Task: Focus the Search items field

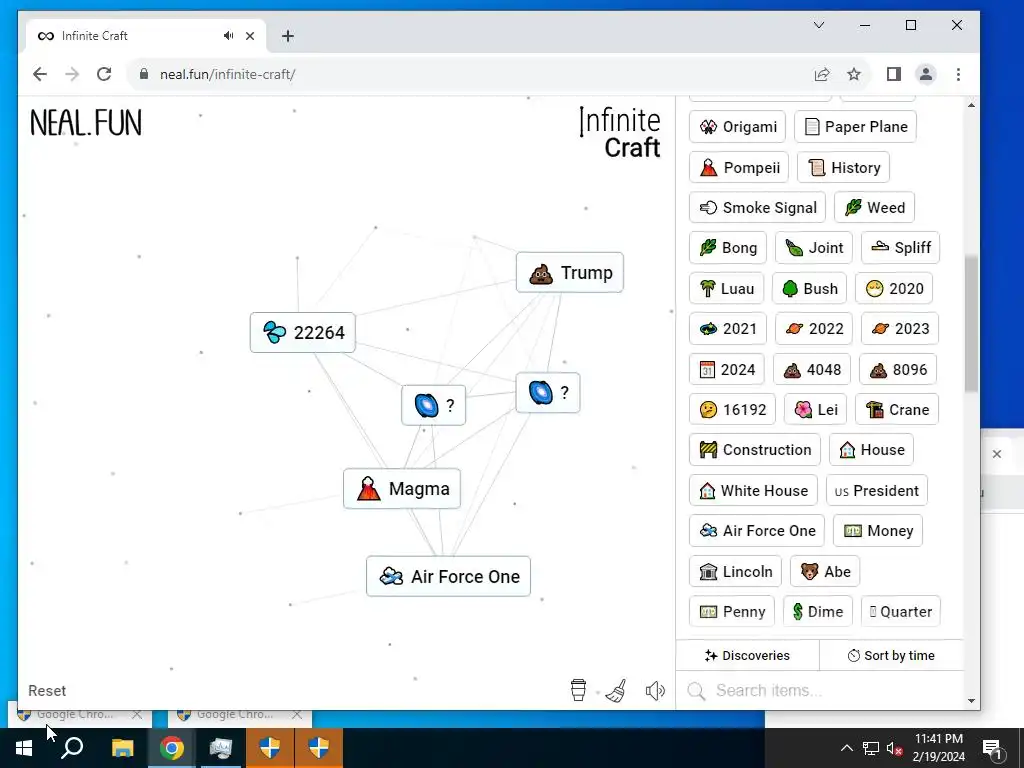Action: tap(820, 690)
